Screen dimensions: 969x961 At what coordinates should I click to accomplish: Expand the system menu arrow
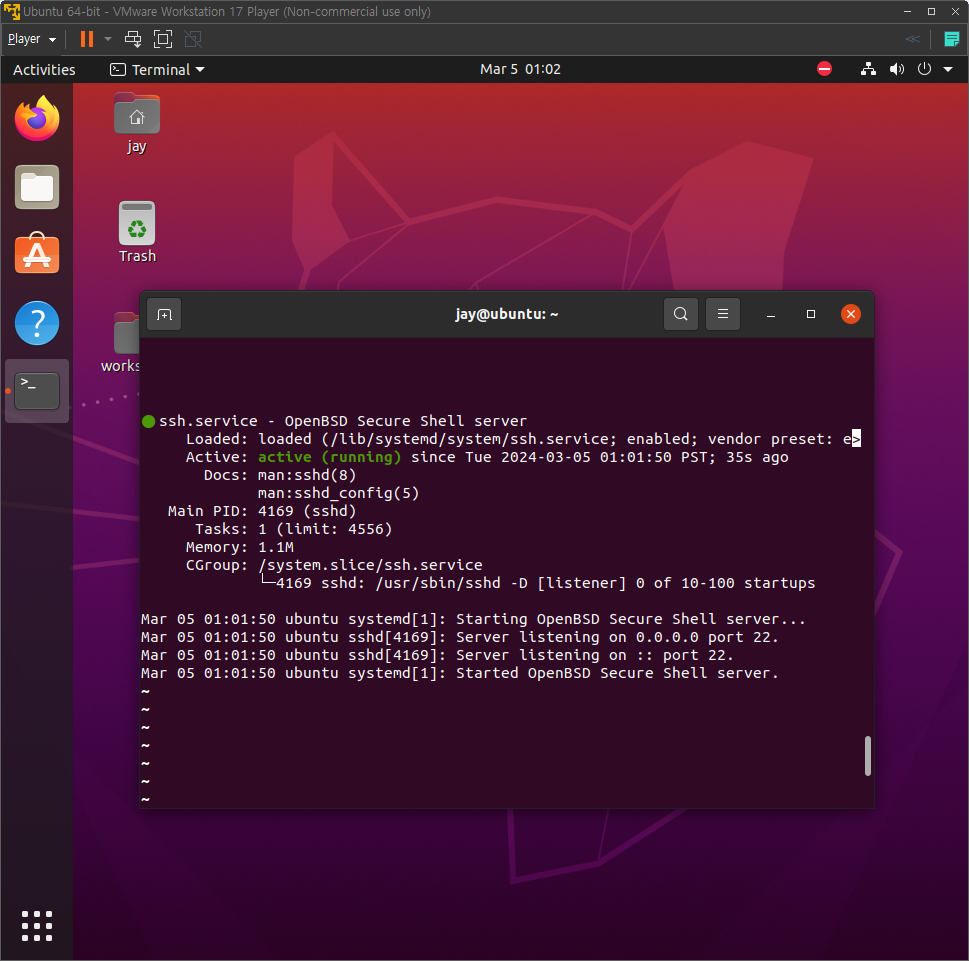[948, 69]
